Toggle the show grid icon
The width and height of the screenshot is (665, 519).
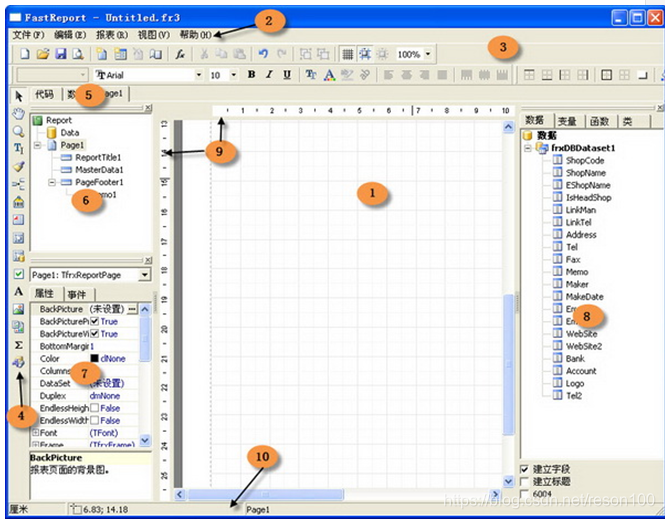[x=347, y=54]
